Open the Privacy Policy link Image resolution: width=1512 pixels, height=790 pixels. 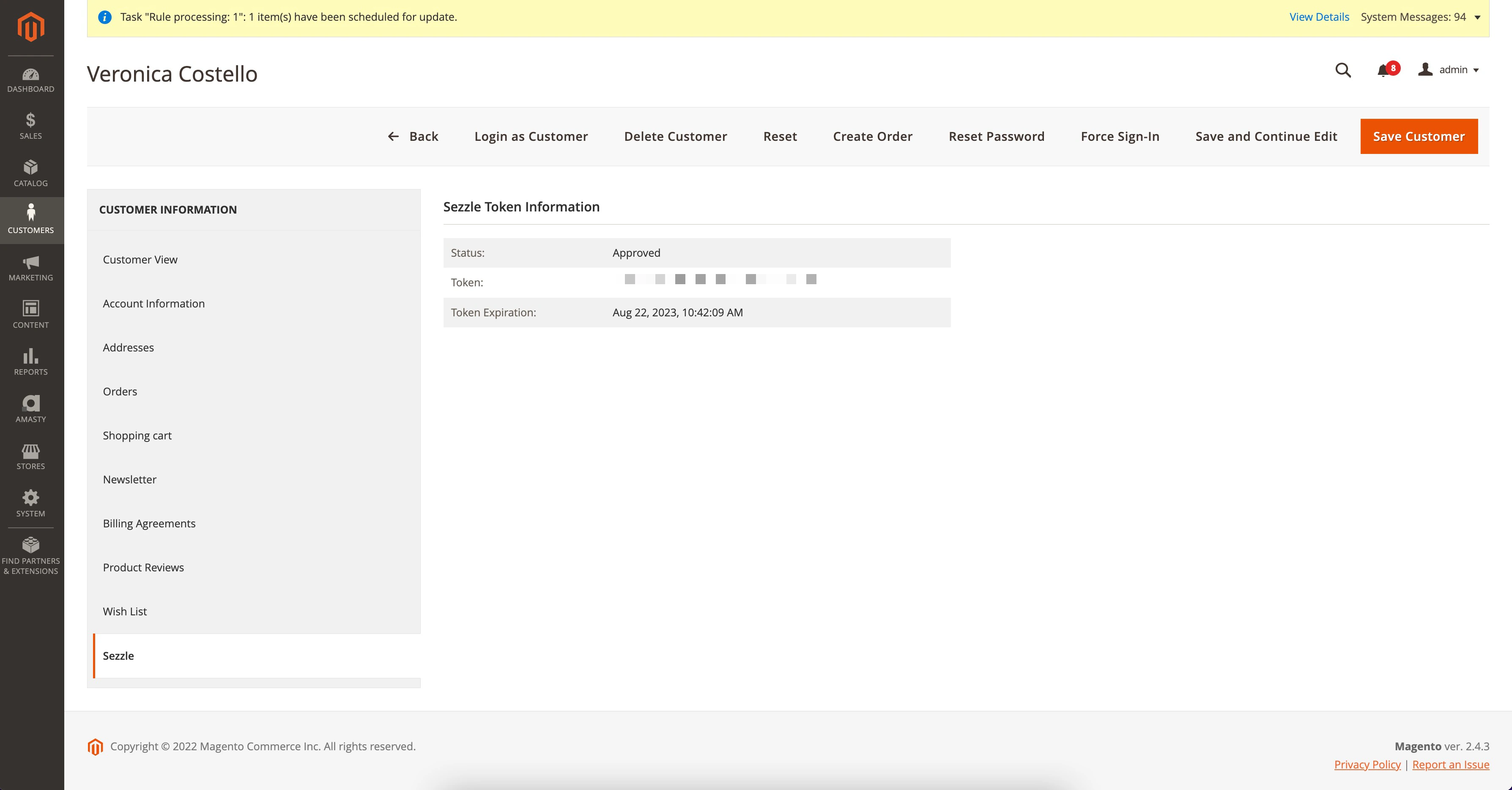(x=1367, y=764)
